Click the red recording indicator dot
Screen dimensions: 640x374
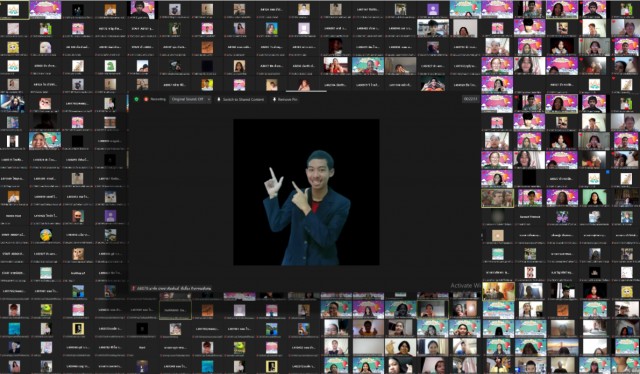pyautogui.click(x=146, y=99)
